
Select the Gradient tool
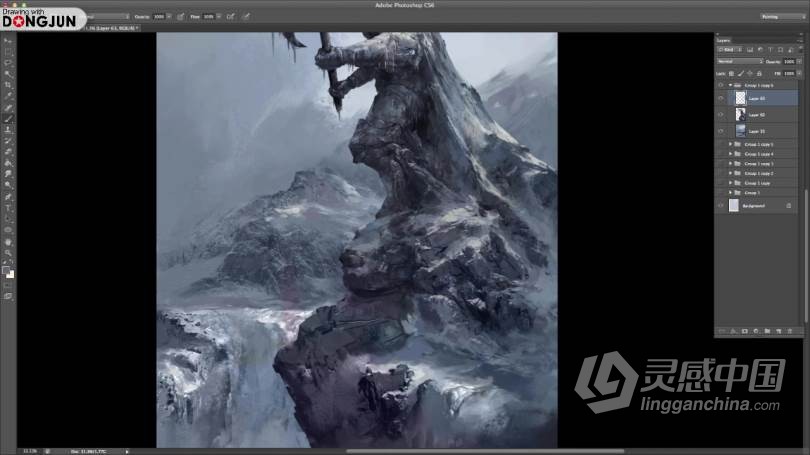pos(8,163)
